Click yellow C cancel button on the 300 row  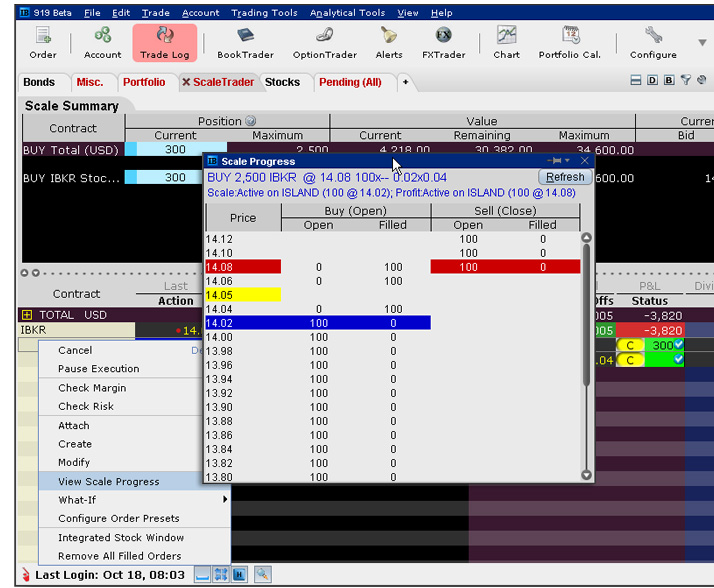(x=630, y=345)
